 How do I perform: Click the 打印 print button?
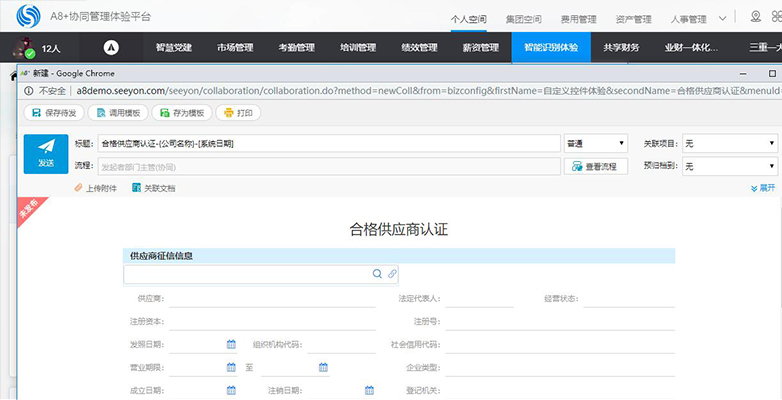tap(238, 113)
